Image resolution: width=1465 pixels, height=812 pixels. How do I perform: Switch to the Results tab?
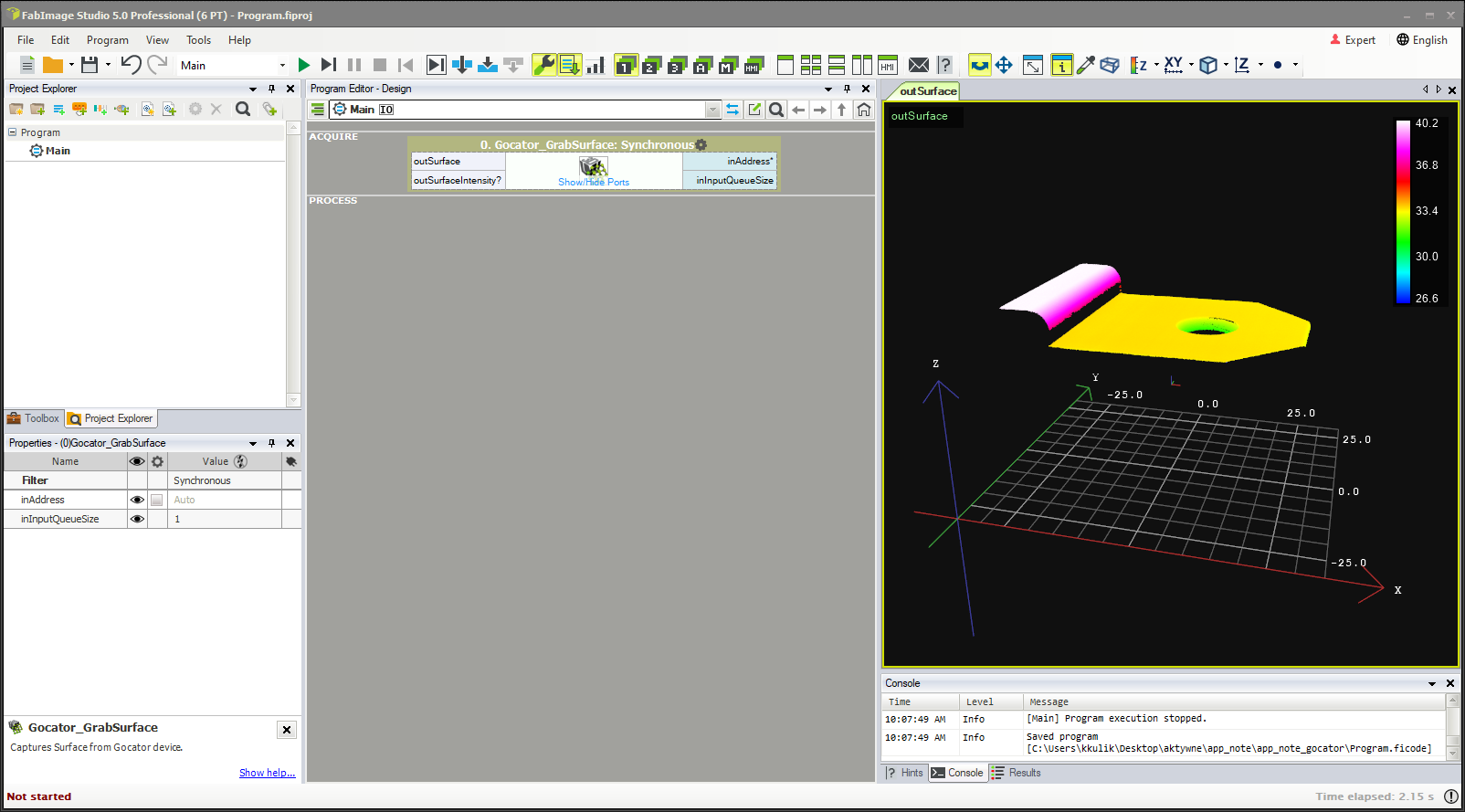click(1017, 773)
